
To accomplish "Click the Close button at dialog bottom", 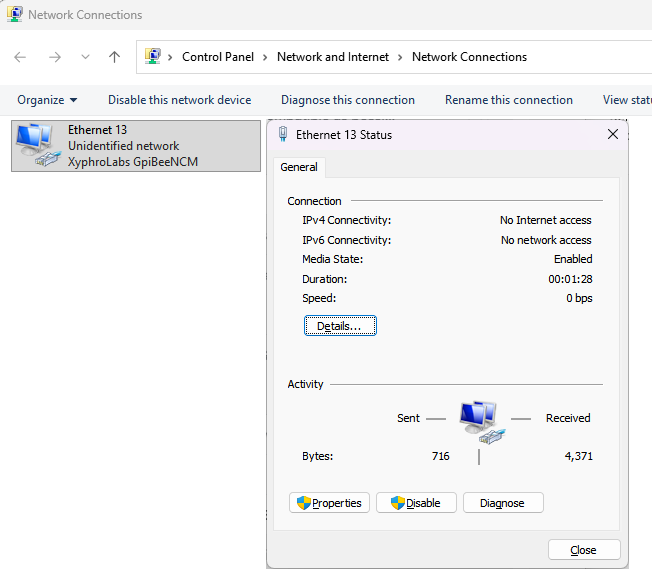I will coord(584,550).
